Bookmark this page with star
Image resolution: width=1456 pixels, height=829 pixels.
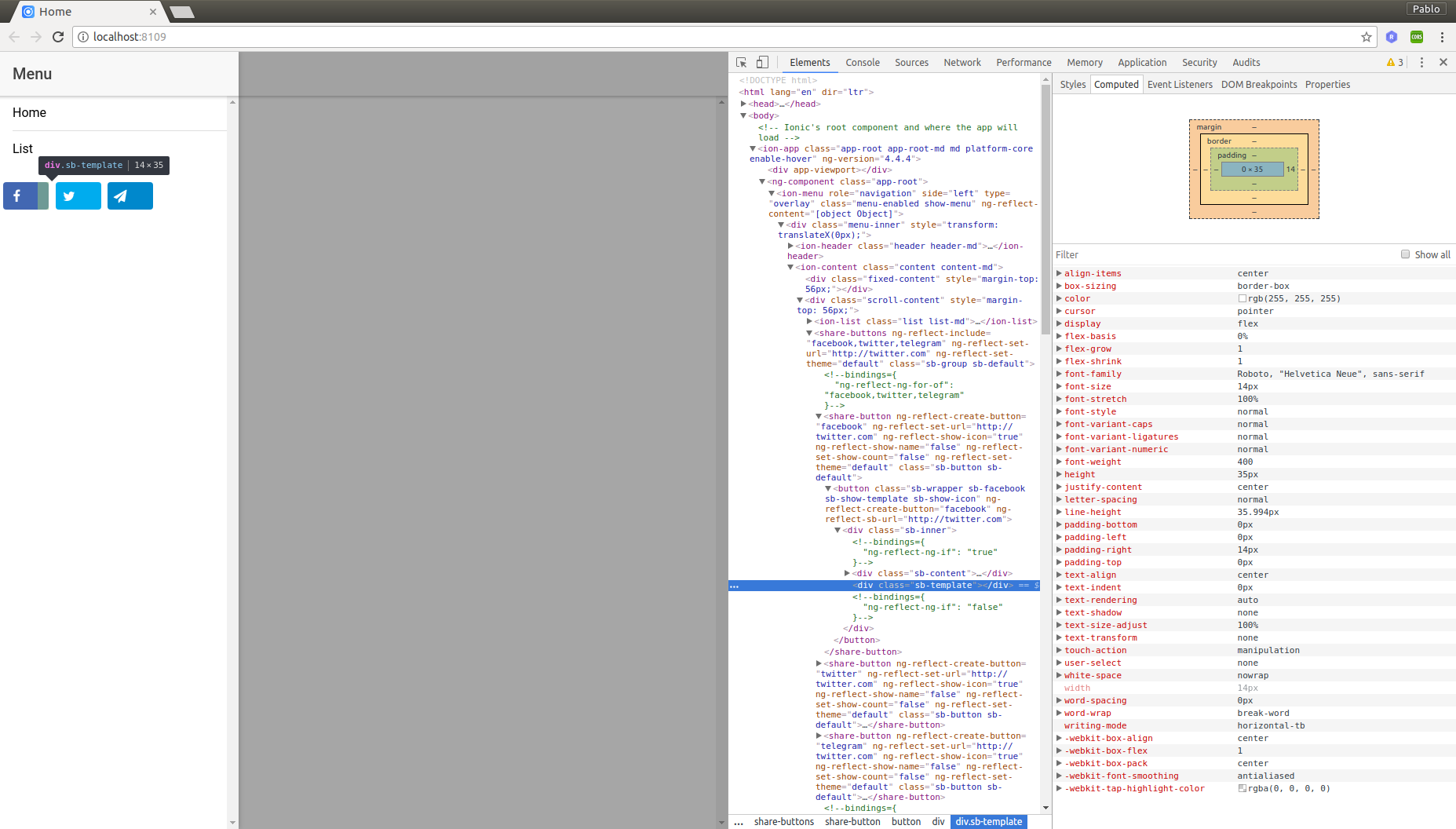1367,37
